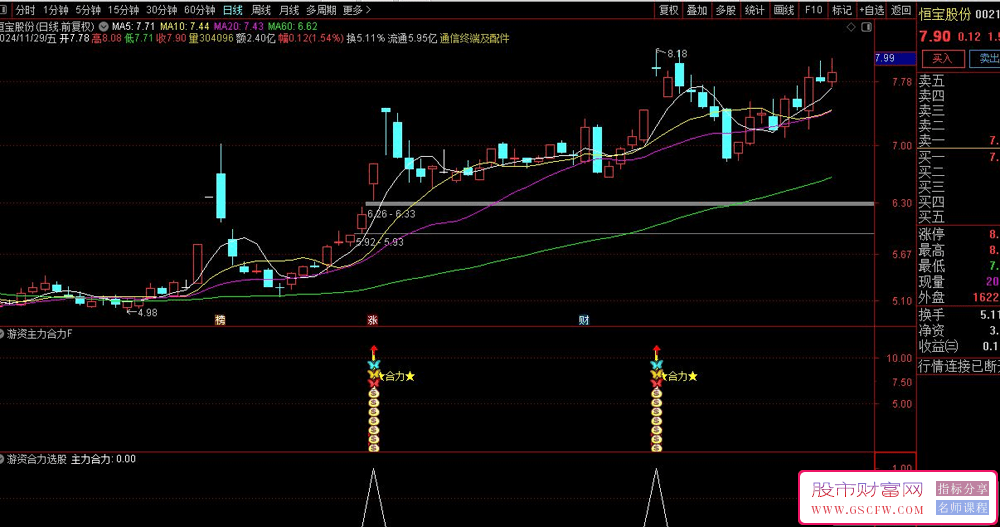Click the 指标分享 banner button
The image size is (1000, 527).
(962, 489)
